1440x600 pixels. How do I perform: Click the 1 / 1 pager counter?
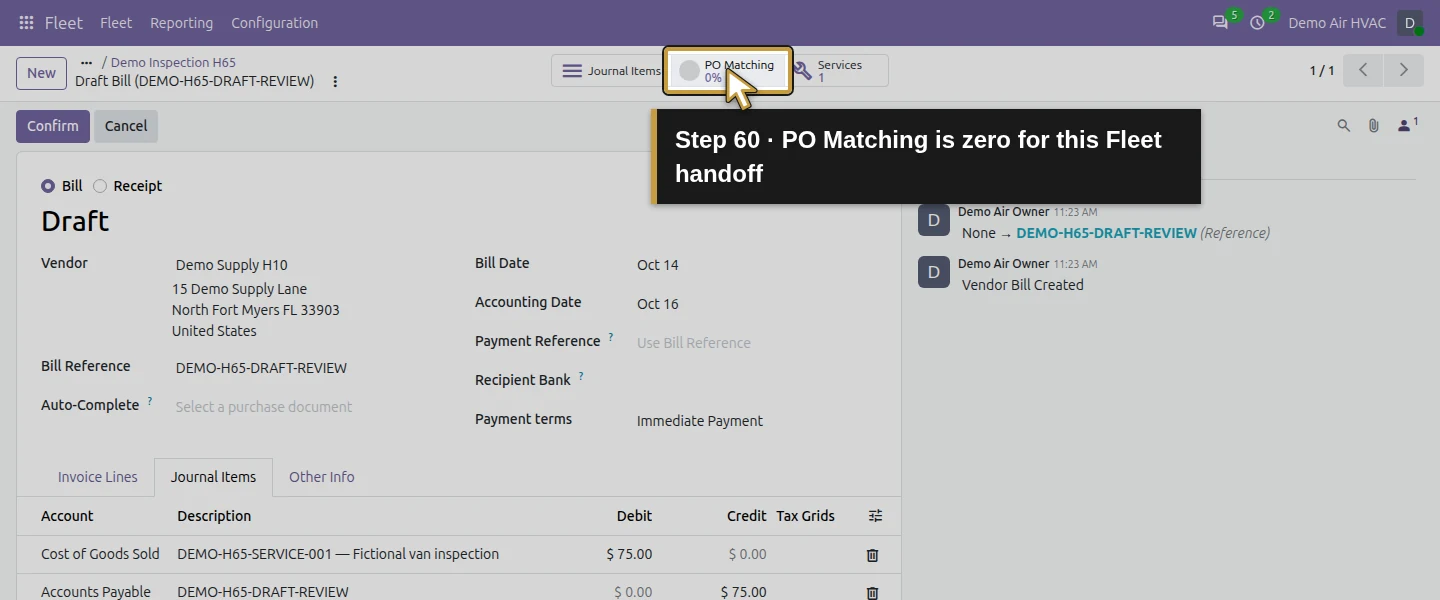click(x=1322, y=71)
